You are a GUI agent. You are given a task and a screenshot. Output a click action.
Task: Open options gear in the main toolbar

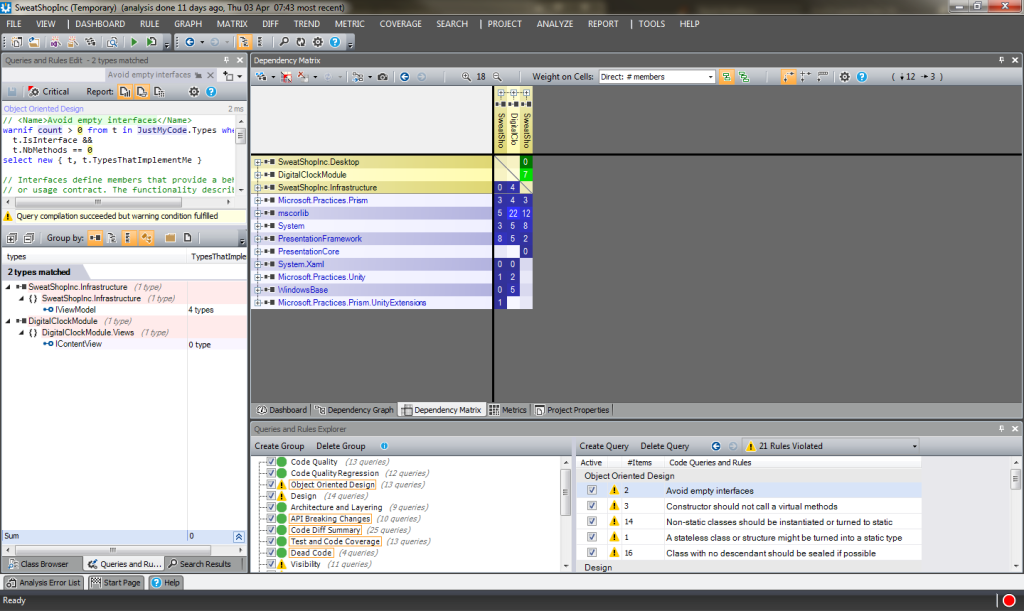(317, 42)
